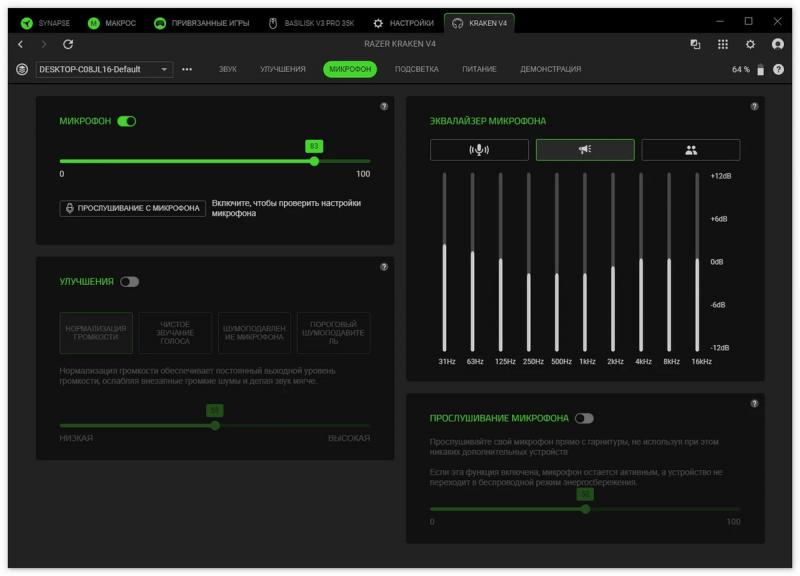This screenshot has height=576, width=800.
Task: Click the profile icon beside profile dropdown
Action: 22,69
